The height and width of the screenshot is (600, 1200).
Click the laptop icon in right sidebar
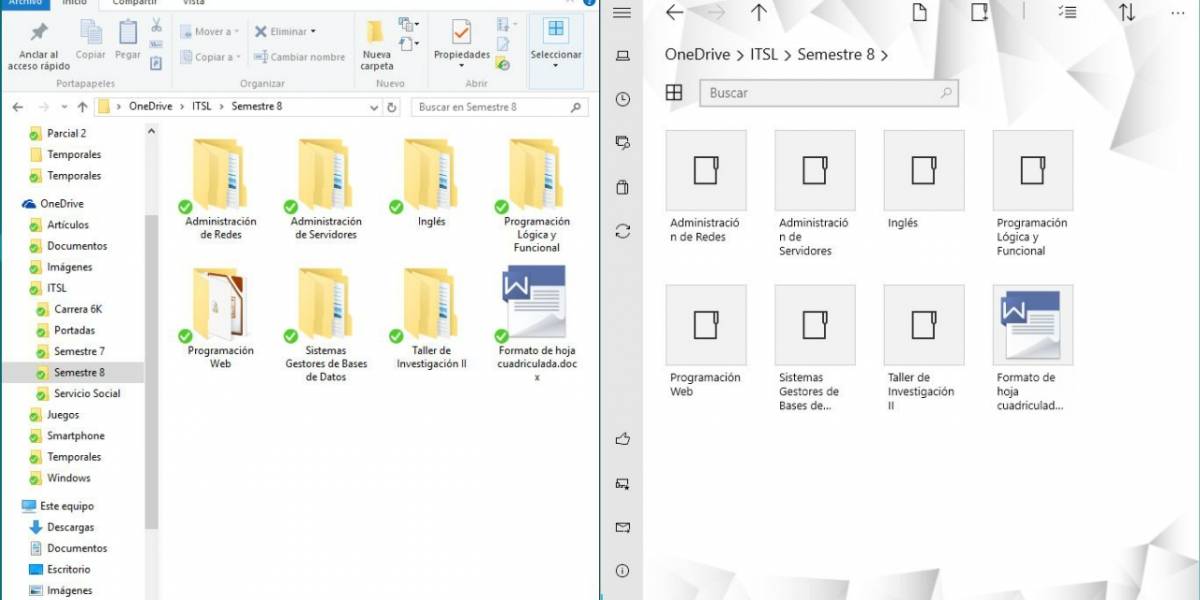click(x=622, y=56)
